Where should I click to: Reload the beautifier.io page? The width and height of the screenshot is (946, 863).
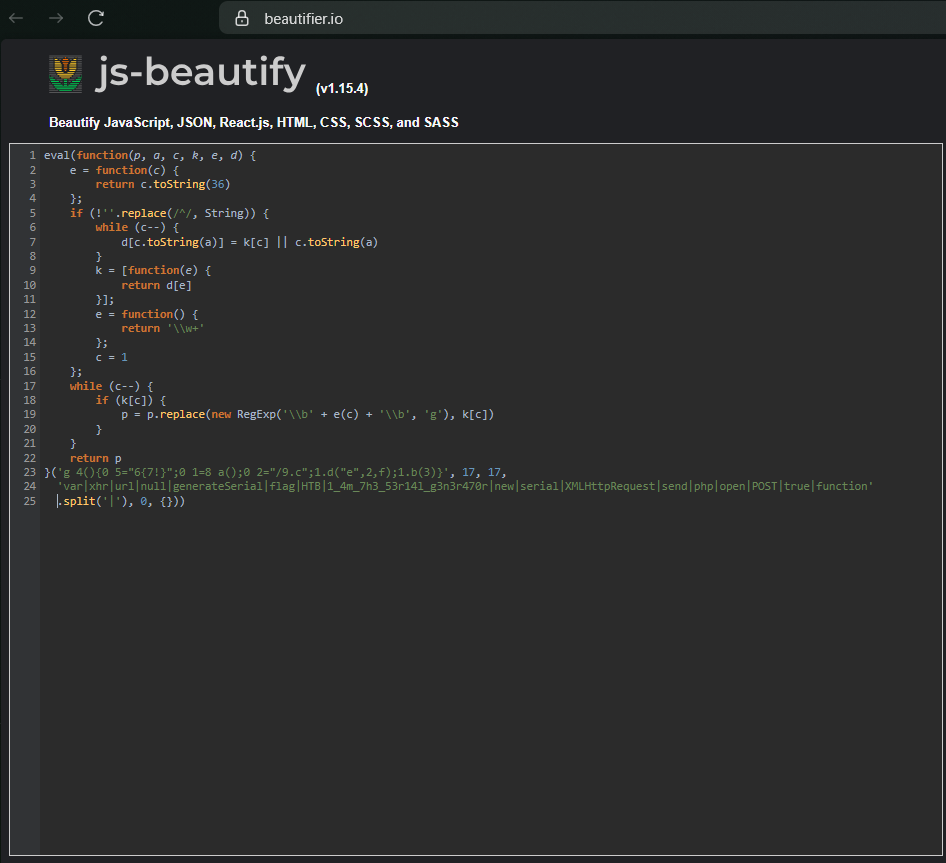[x=96, y=18]
